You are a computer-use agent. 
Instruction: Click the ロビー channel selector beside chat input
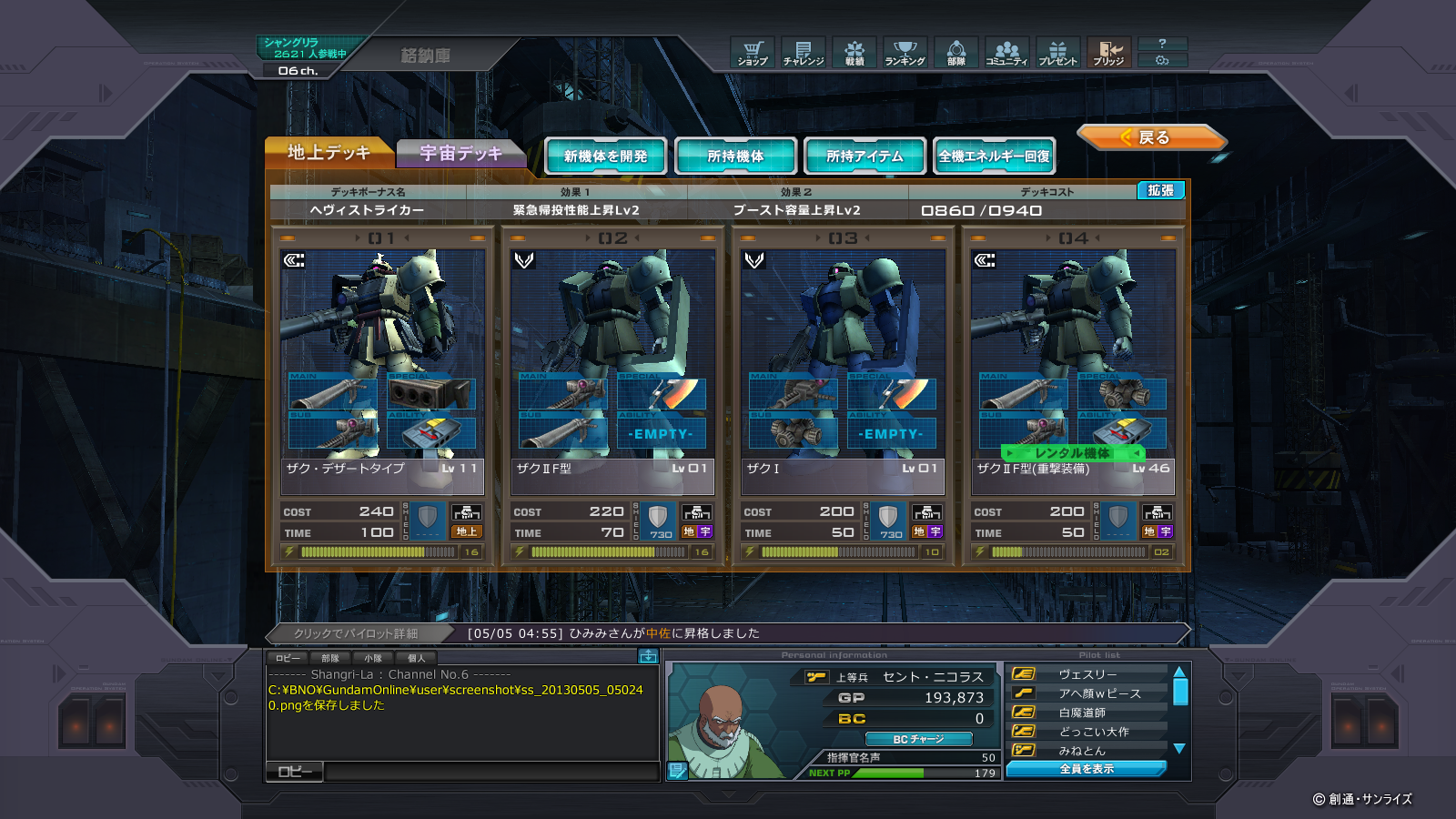coord(295,772)
